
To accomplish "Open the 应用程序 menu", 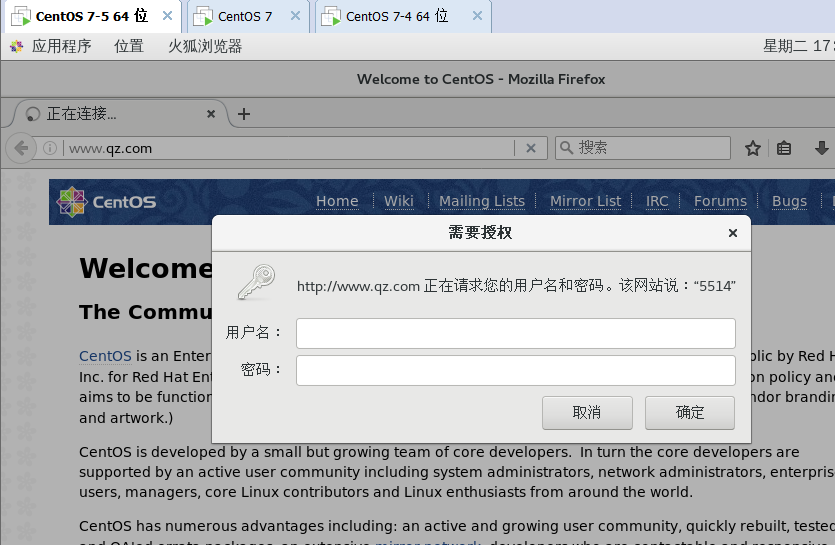I will (61, 46).
